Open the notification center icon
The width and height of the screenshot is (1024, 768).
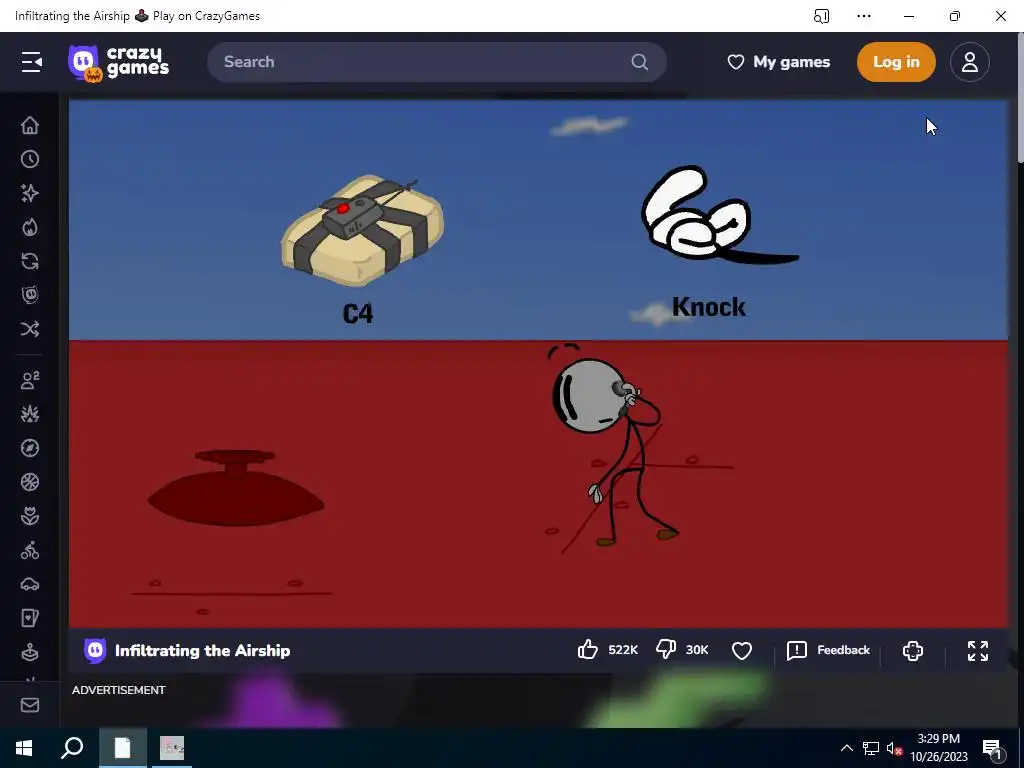pyautogui.click(x=992, y=748)
